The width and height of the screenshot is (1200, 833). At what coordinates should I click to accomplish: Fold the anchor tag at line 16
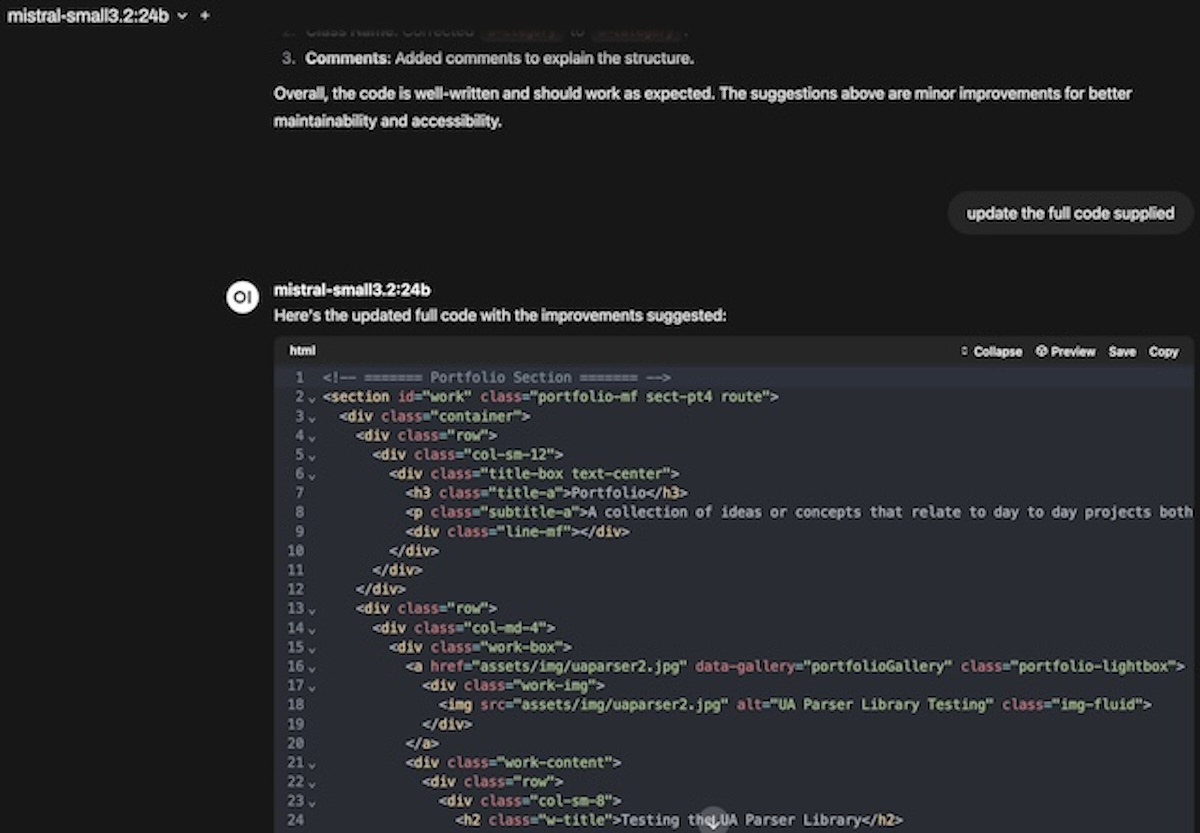(312, 667)
